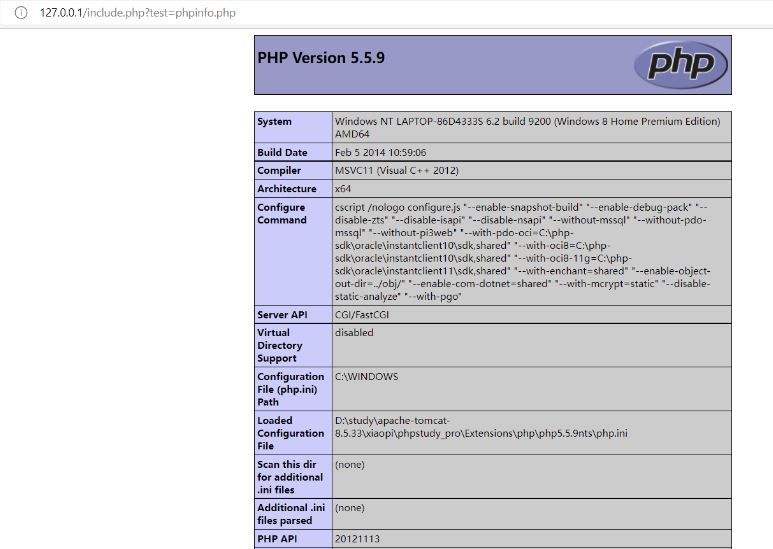The width and height of the screenshot is (773, 549).
Task: Select the Configuration File (php.ini) Path label
Action: coord(290,389)
